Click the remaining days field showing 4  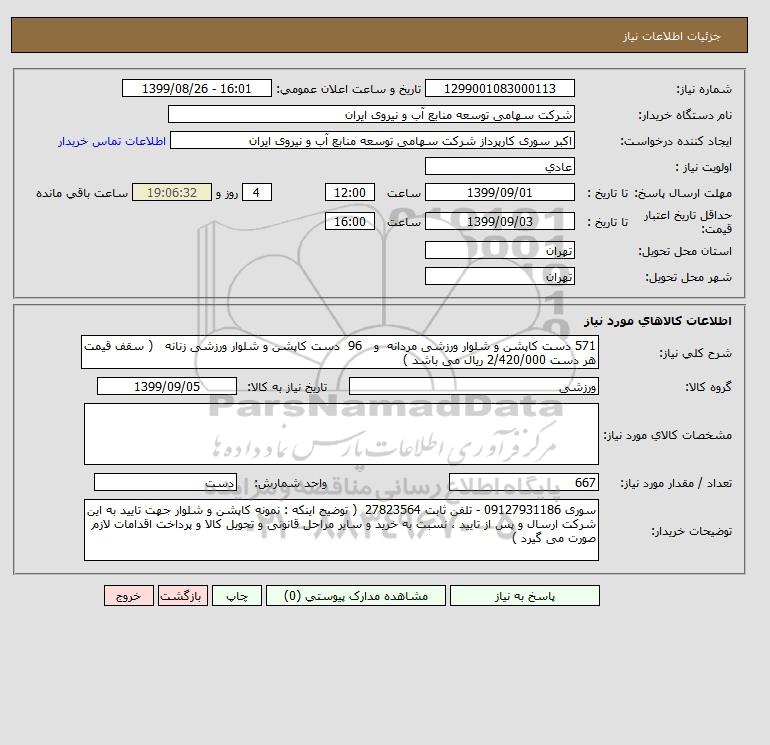(x=256, y=193)
